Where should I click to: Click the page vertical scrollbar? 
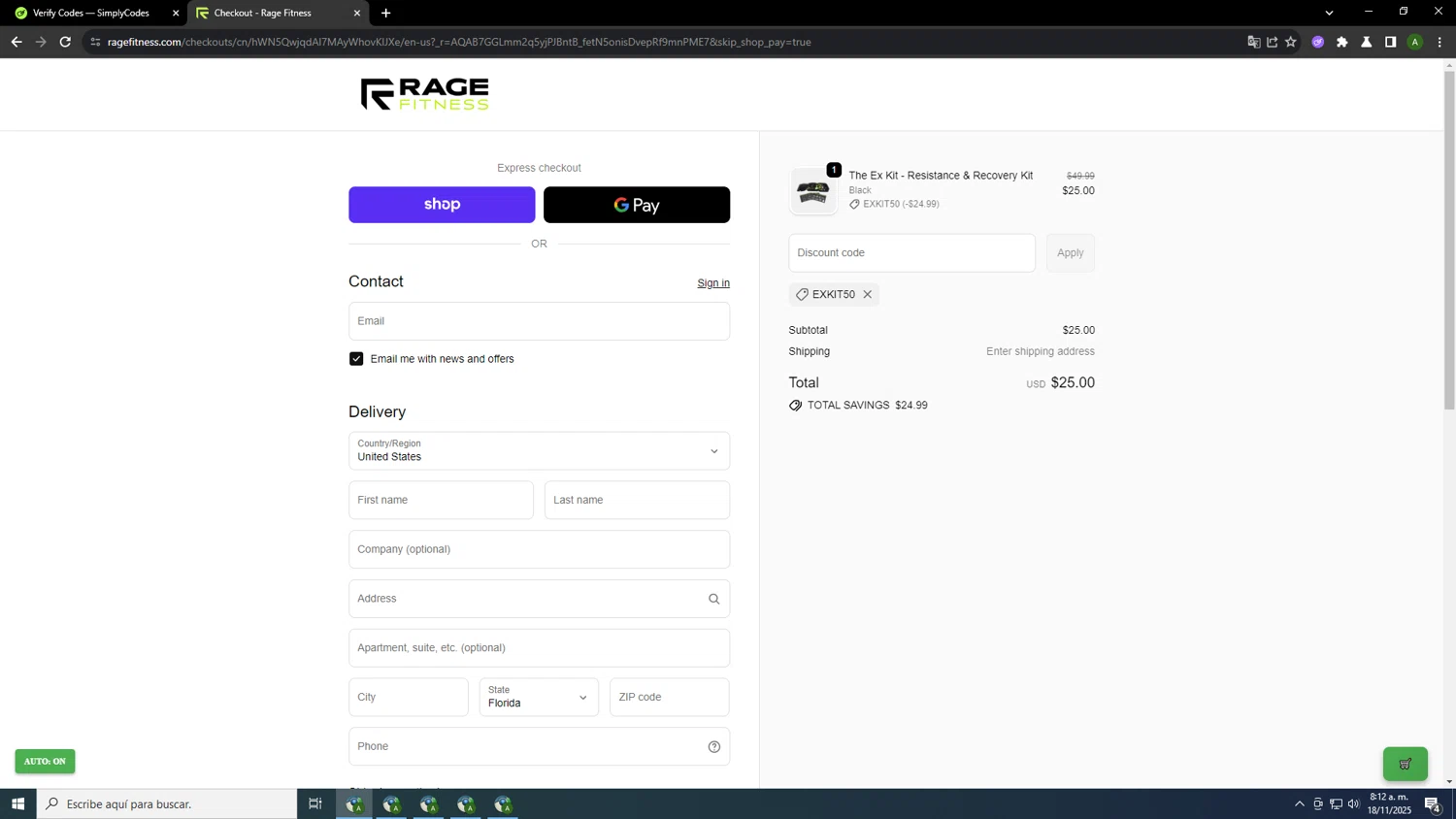tap(1449, 241)
